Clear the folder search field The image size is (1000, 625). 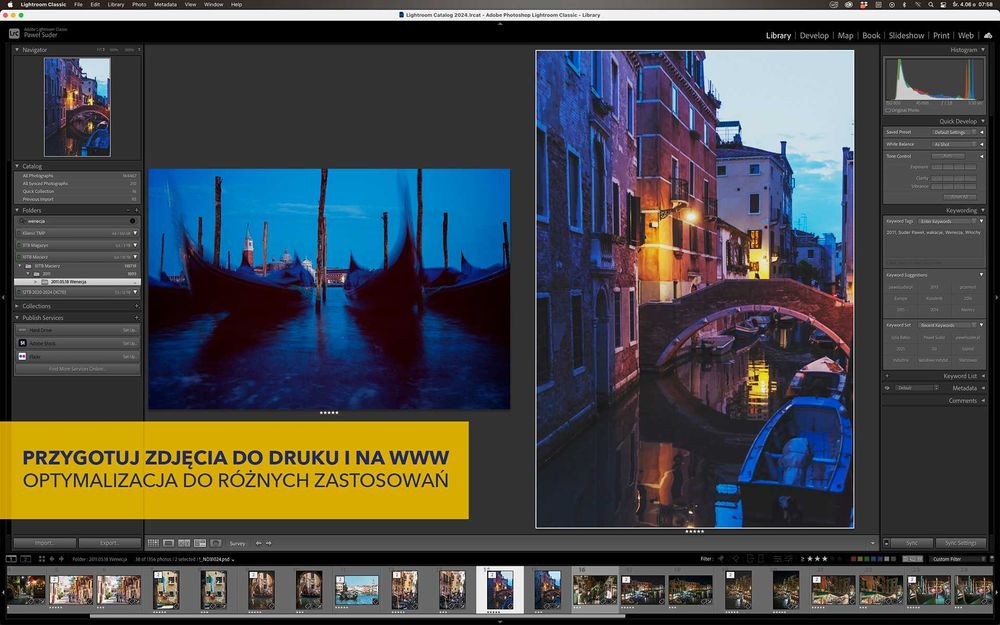tap(132, 221)
